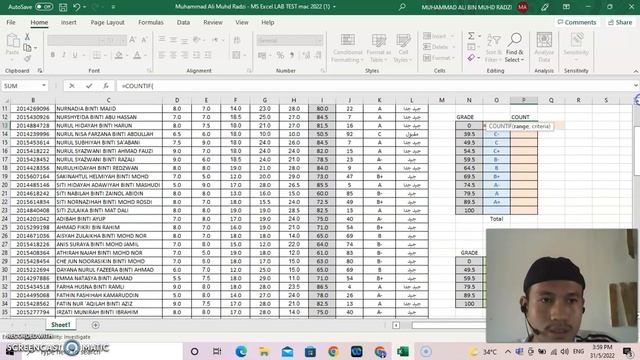Switch to the Review tab
Image resolution: width=640 pixels, height=360 pixels.
(213, 22)
